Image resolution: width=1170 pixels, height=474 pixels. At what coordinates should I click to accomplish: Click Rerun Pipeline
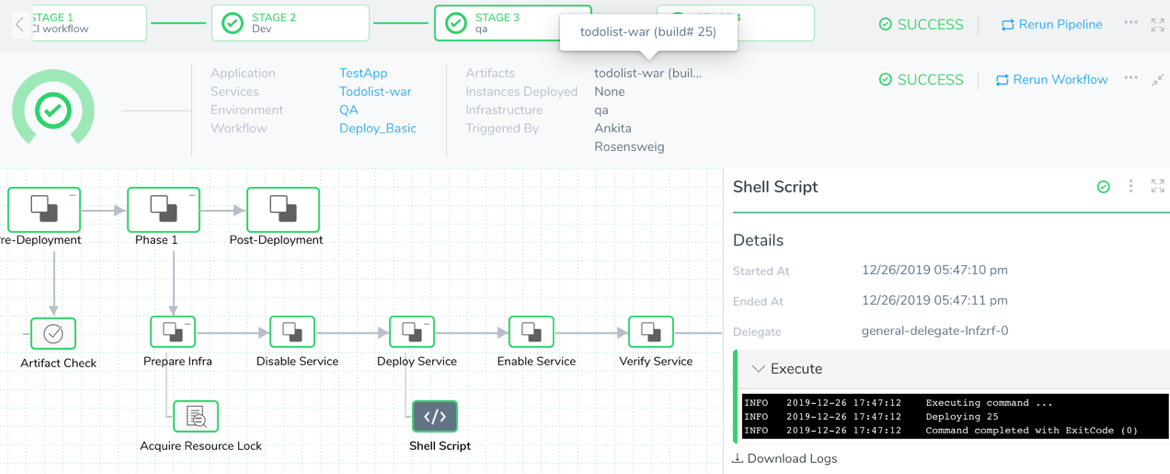click(x=1051, y=25)
